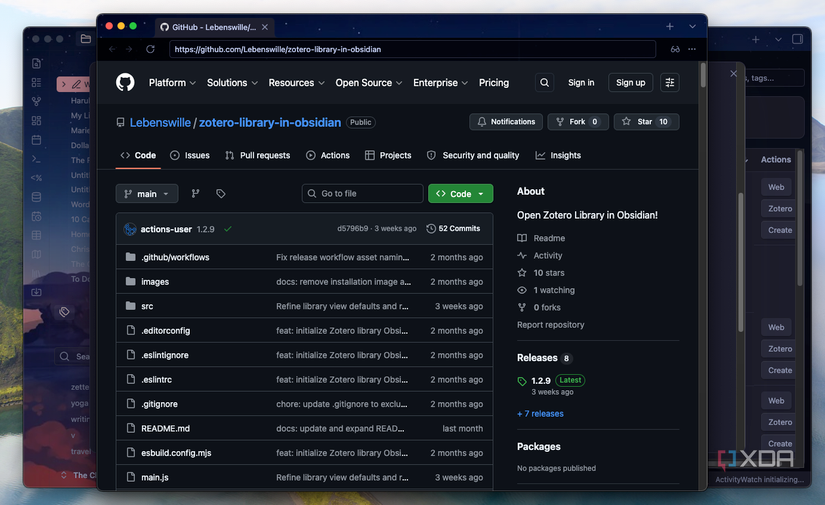View branches using the branch icon
Screen dimensions: 825x505
195,194
